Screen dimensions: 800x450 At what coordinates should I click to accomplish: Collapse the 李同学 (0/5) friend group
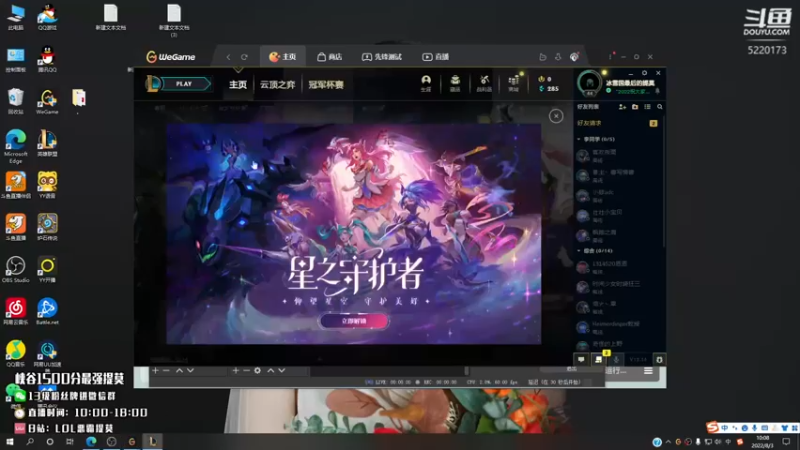click(x=597, y=139)
